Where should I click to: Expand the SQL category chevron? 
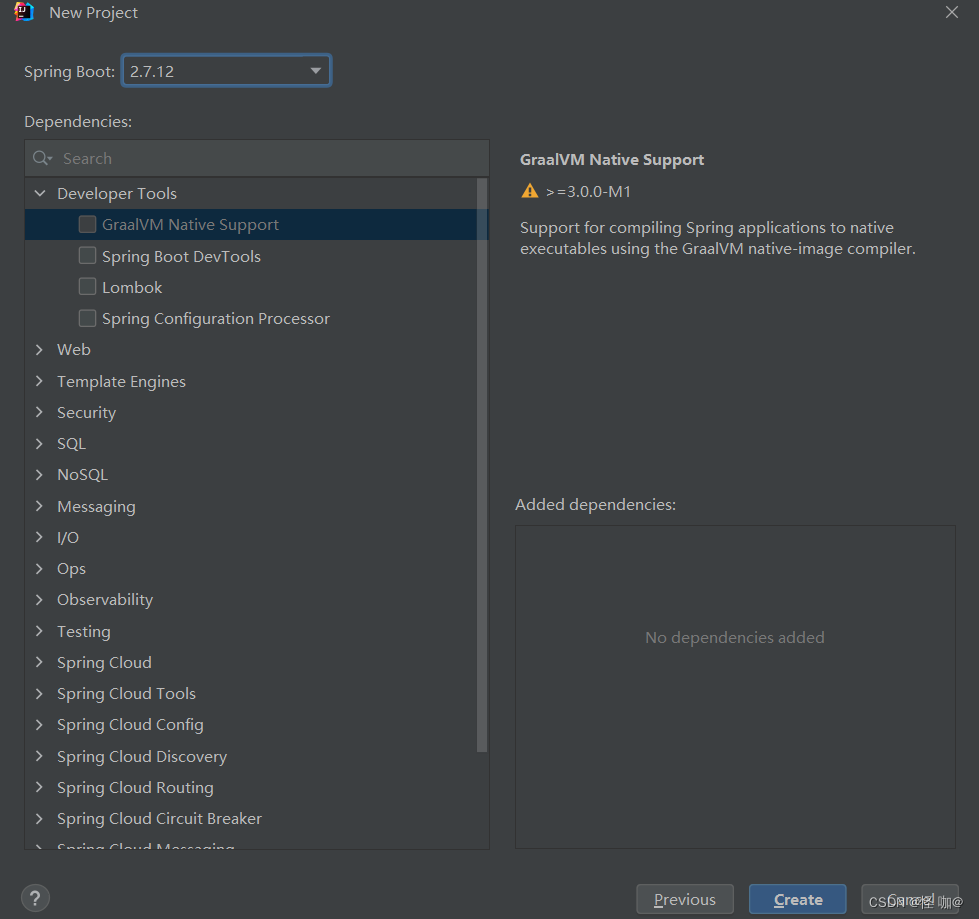tap(40, 443)
